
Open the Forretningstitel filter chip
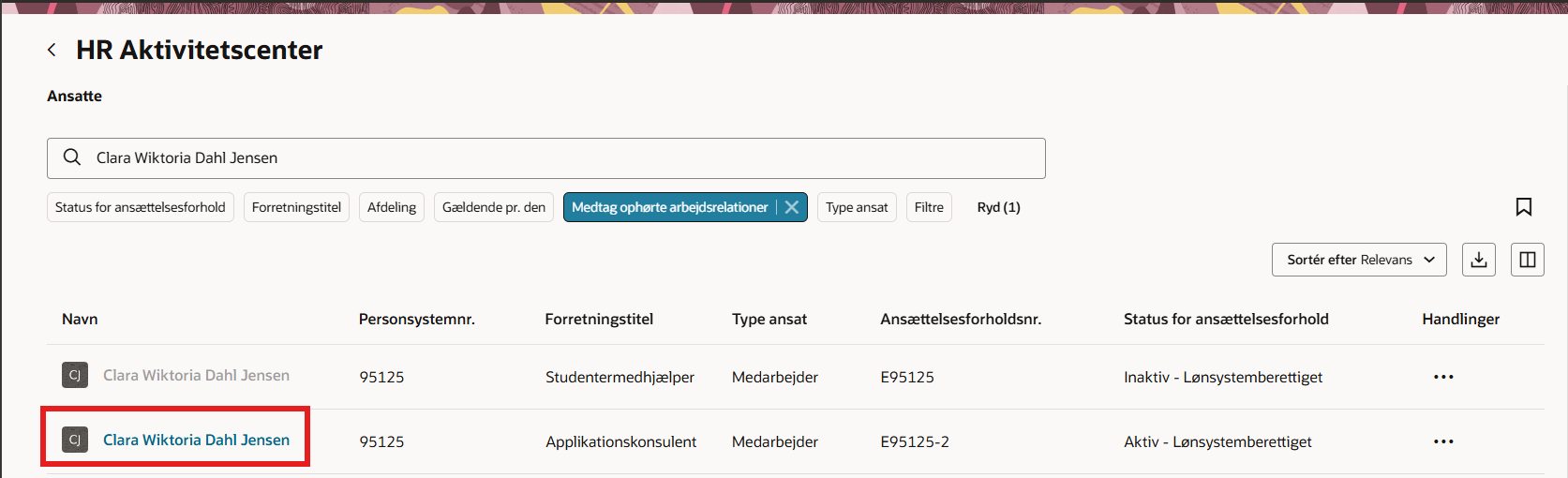[296, 207]
